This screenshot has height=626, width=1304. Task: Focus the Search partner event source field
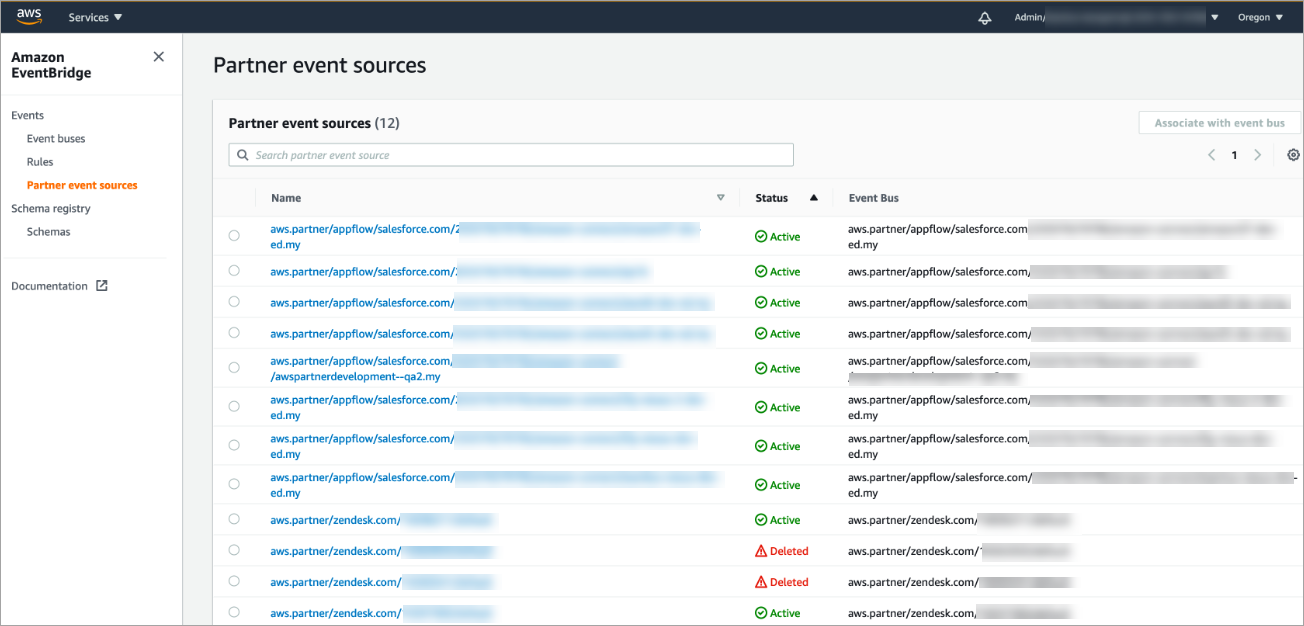coord(520,155)
